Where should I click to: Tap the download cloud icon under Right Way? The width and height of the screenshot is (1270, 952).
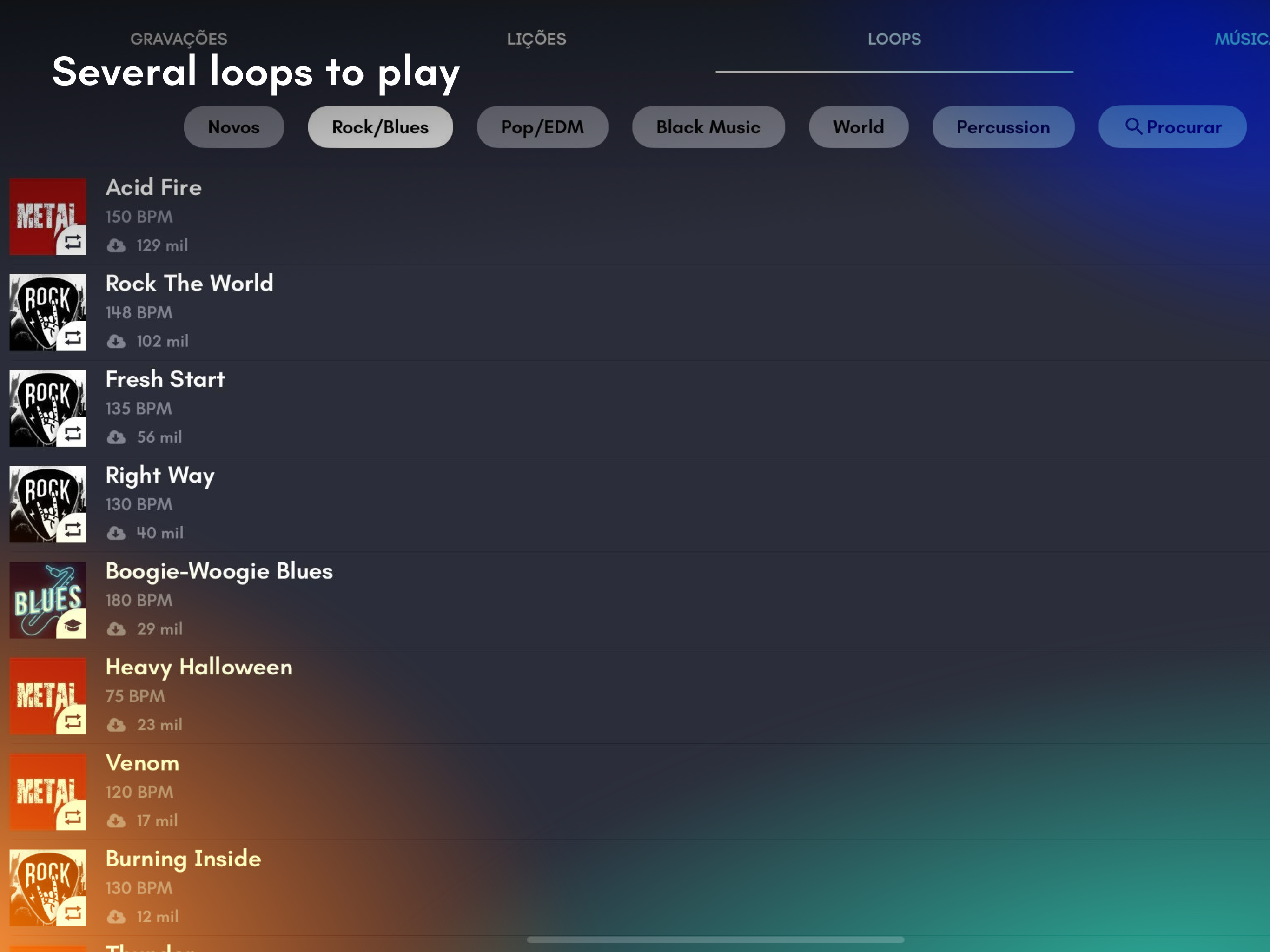(x=116, y=534)
